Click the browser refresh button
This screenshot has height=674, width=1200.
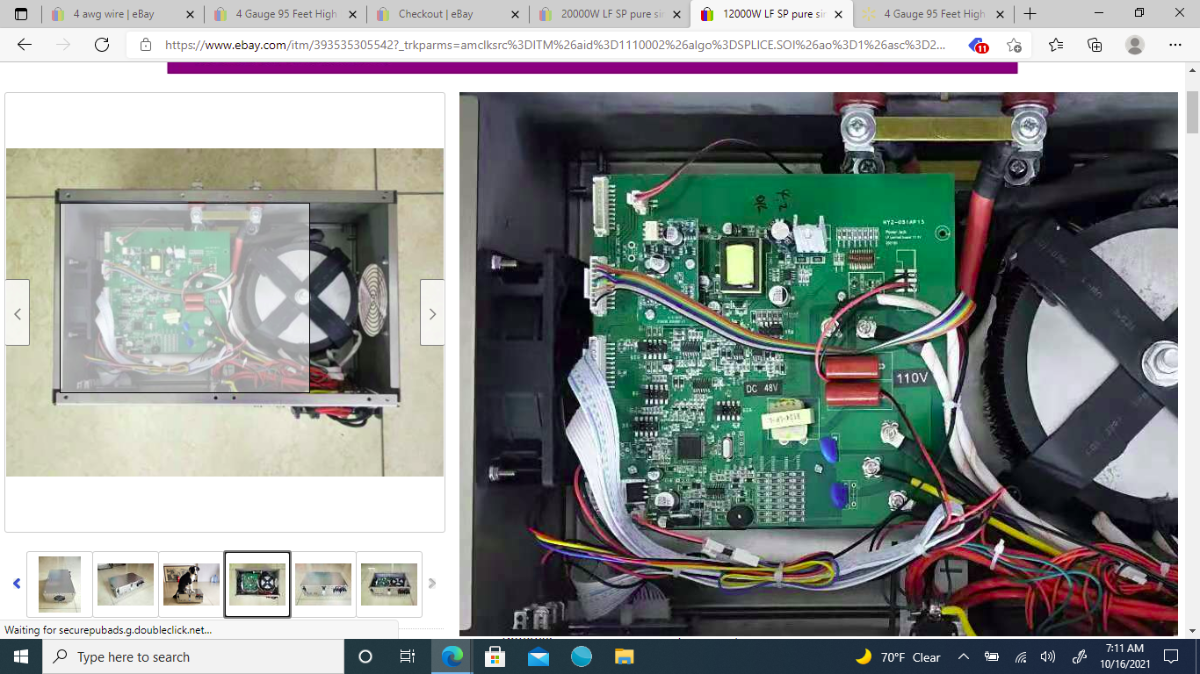click(x=101, y=45)
